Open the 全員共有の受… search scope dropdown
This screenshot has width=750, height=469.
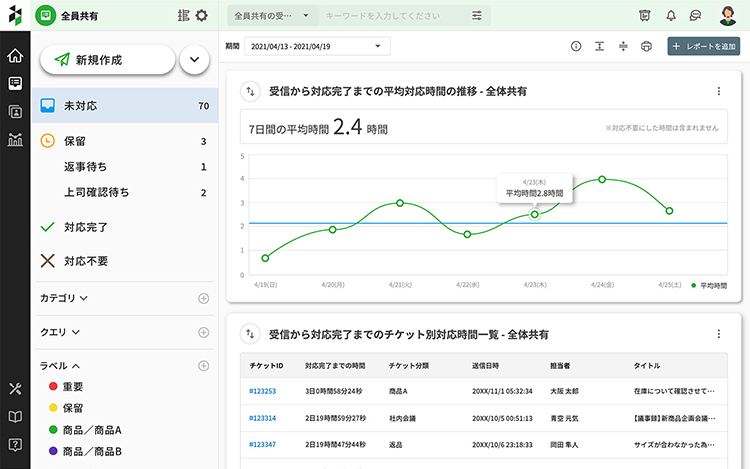(x=271, y=16)
